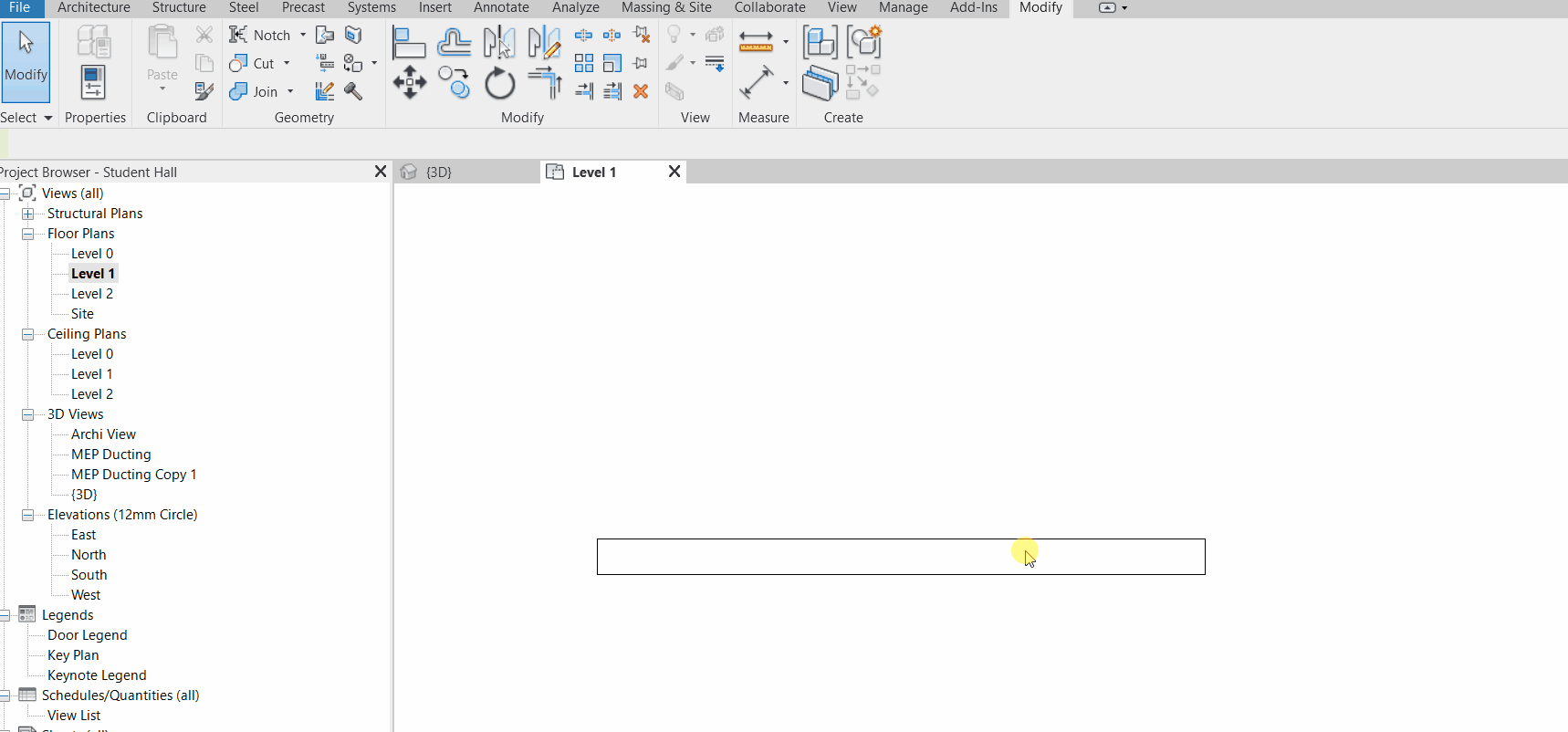Open the File menu tab
This screenshot has height=732, width=1568.
19,7
